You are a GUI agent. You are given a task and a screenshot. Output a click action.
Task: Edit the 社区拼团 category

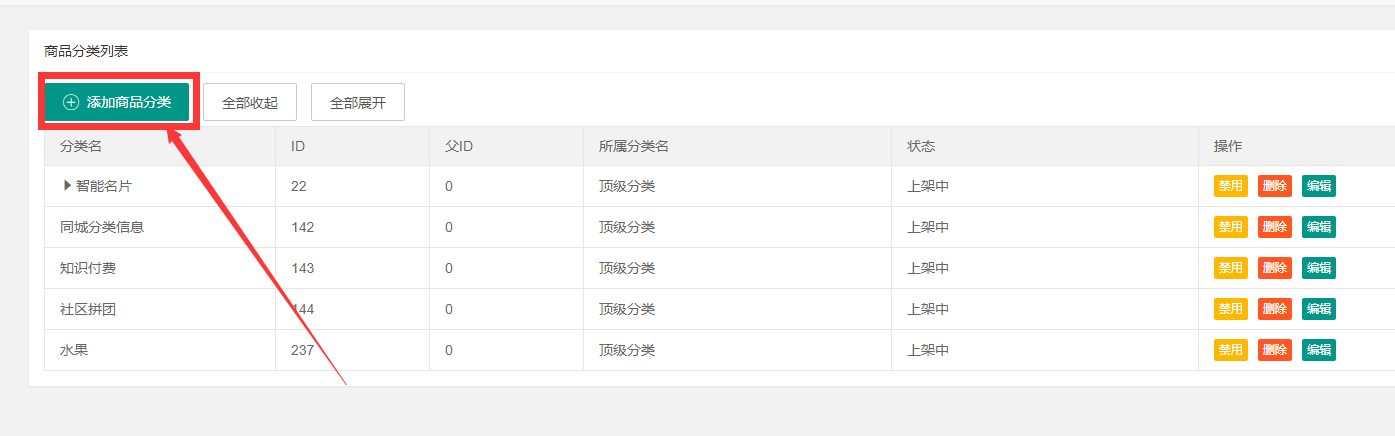click(1318, 309)
